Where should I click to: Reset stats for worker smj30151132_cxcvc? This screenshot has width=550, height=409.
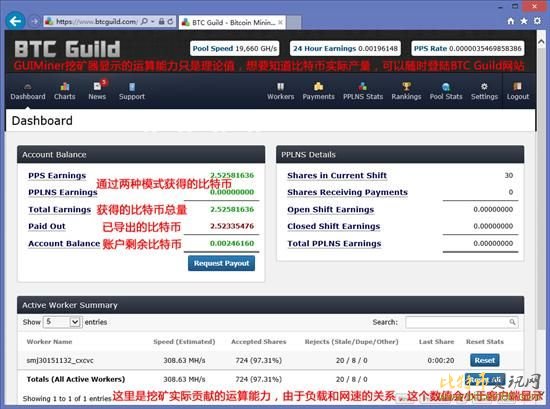pyautogui.click(x=484, y=360)
